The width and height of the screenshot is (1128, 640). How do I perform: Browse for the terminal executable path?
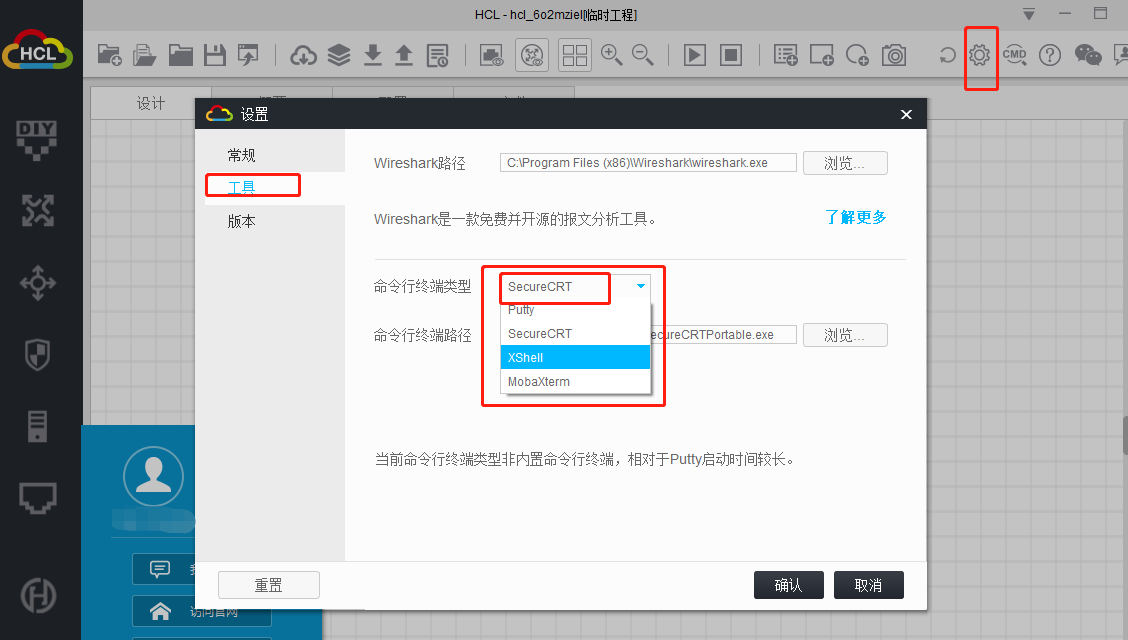(845, 335)
